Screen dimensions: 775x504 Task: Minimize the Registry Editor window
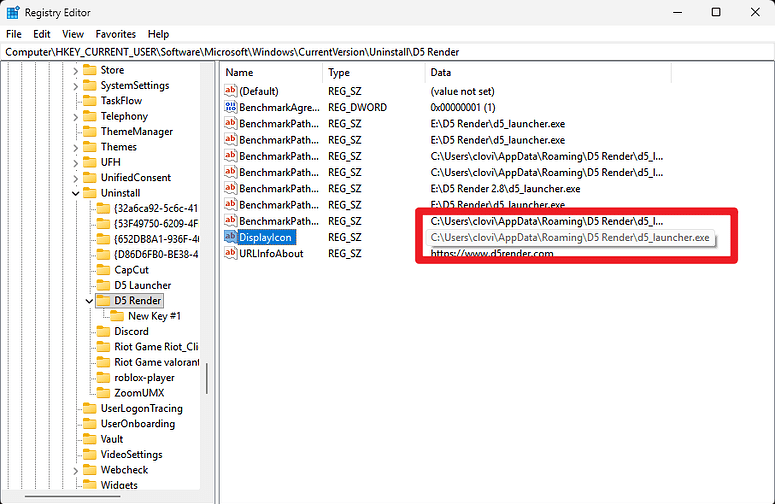[678, 12]
